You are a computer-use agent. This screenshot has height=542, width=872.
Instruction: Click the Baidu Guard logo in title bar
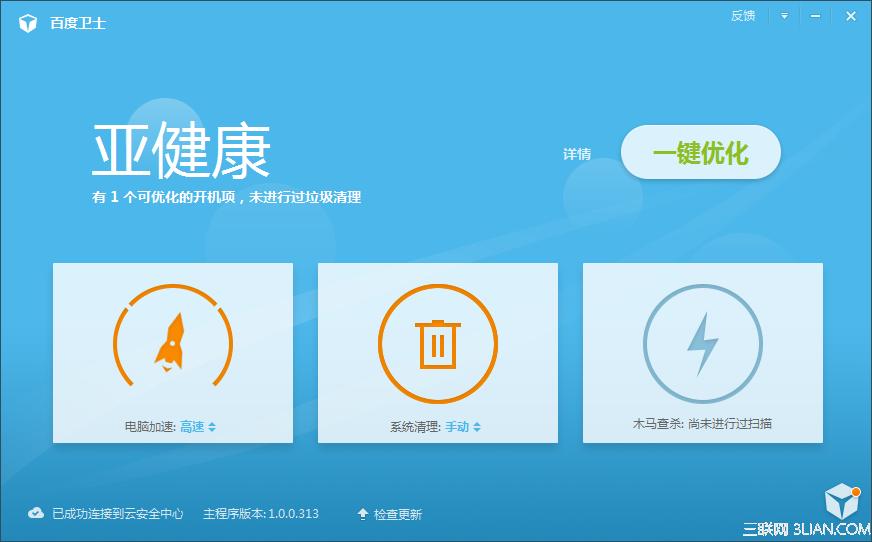click(28, 23)
